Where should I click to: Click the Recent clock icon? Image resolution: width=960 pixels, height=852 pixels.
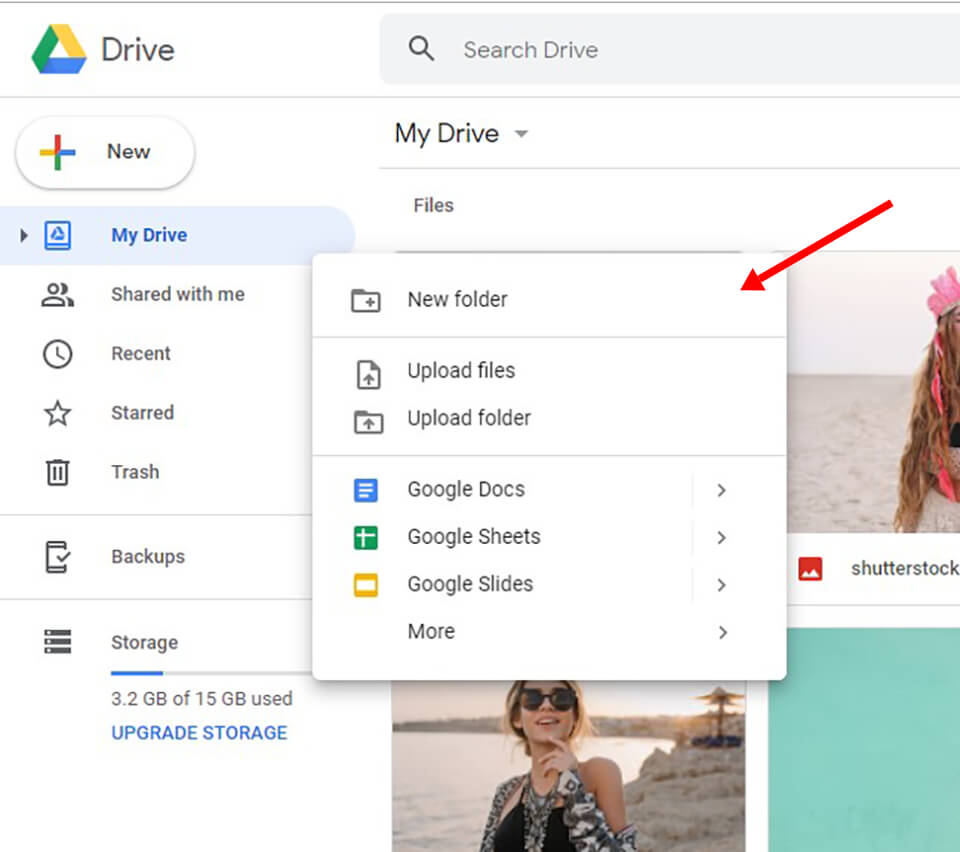(x=58, y=354)
